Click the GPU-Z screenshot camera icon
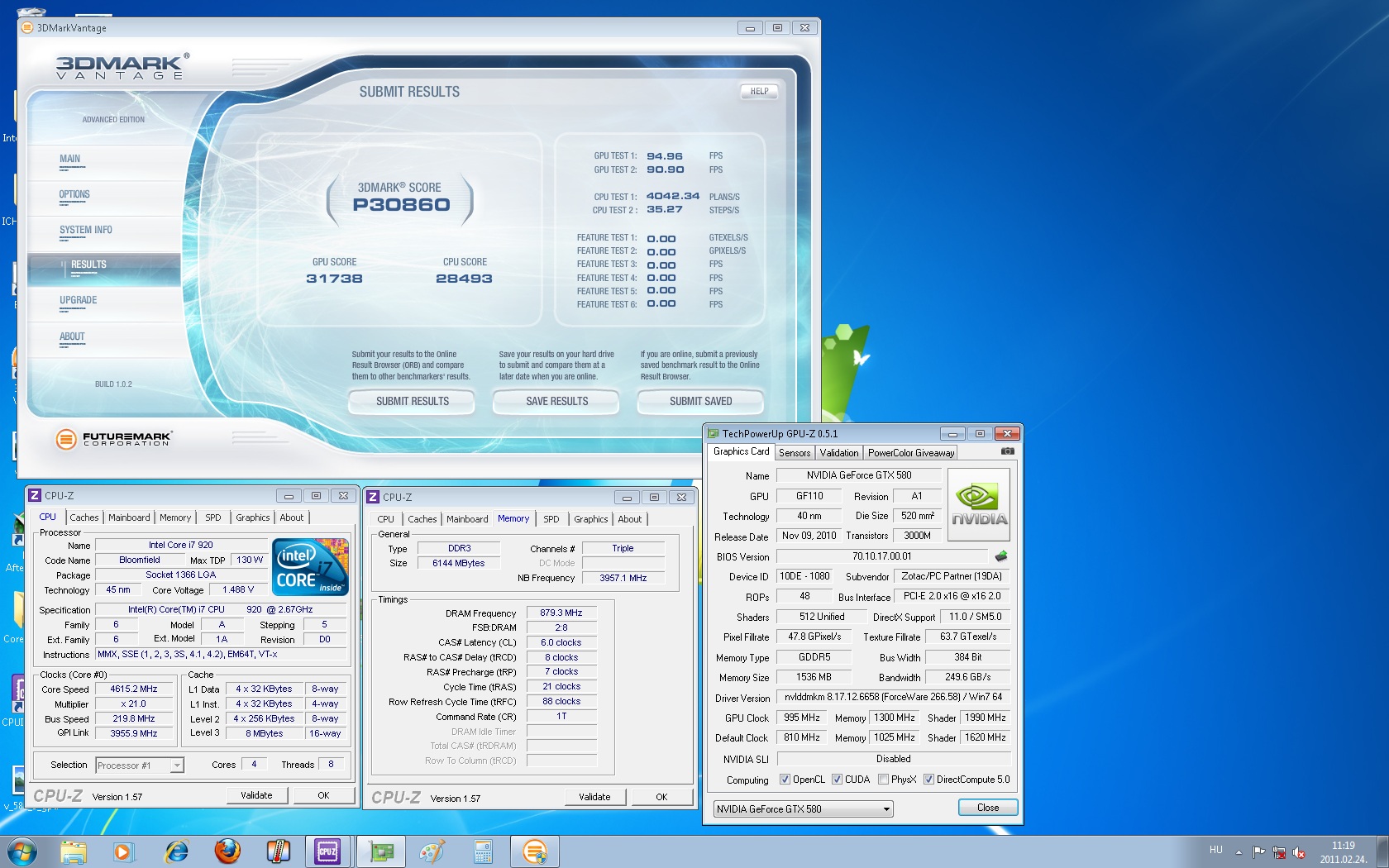 pos(1007,451)
